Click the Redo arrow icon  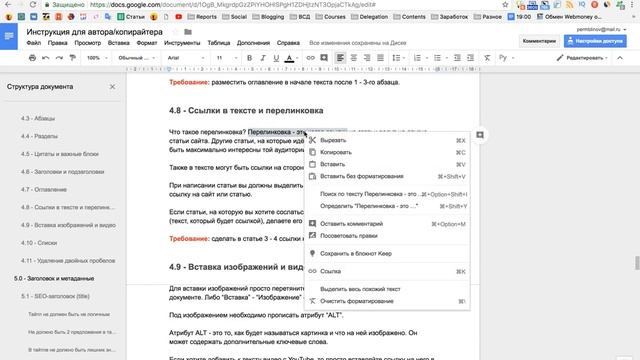click(x=59, y=58)
